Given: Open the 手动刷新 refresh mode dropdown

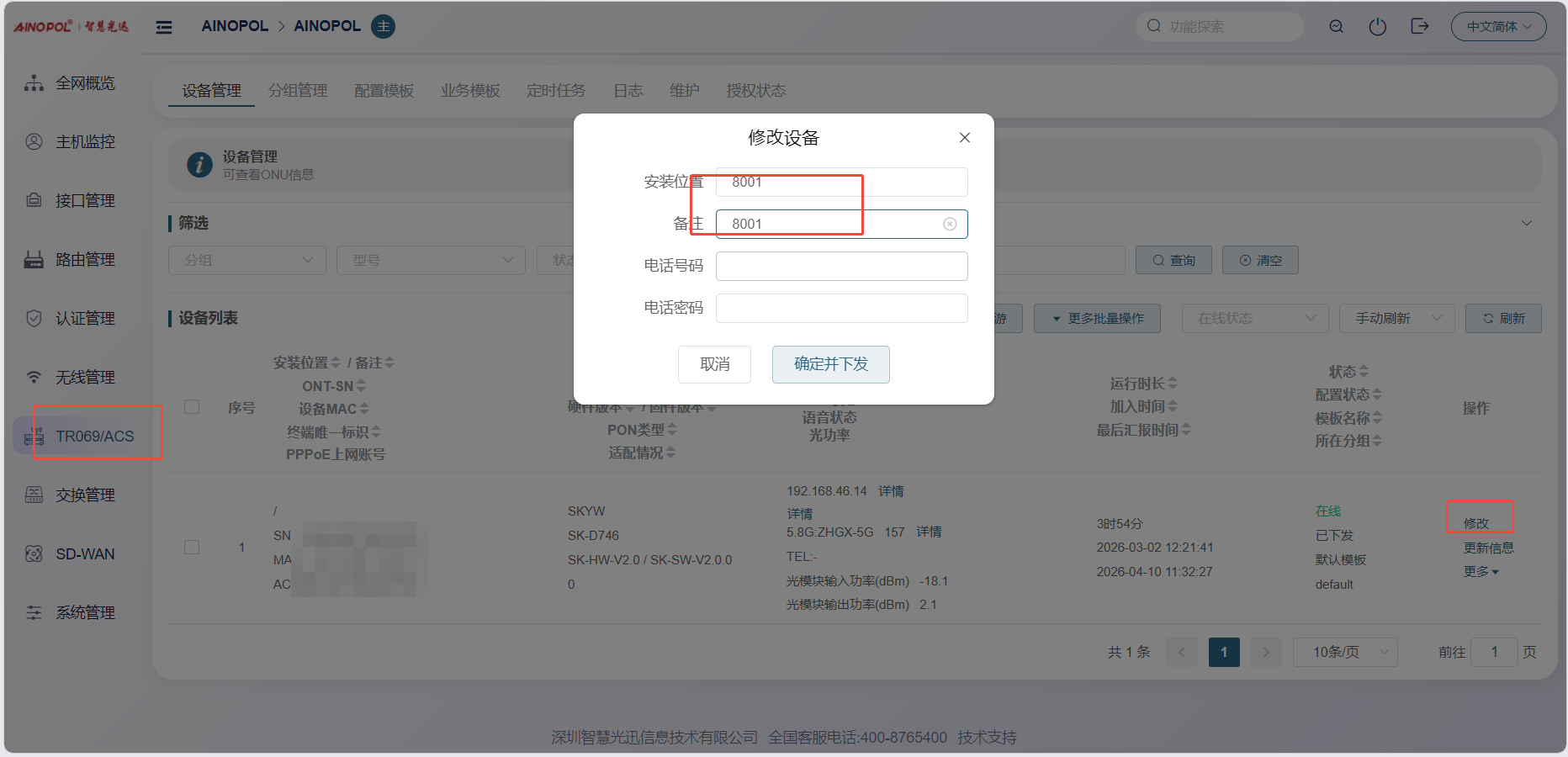Looking at the screenshot, I should click(x=1396, y=319).
